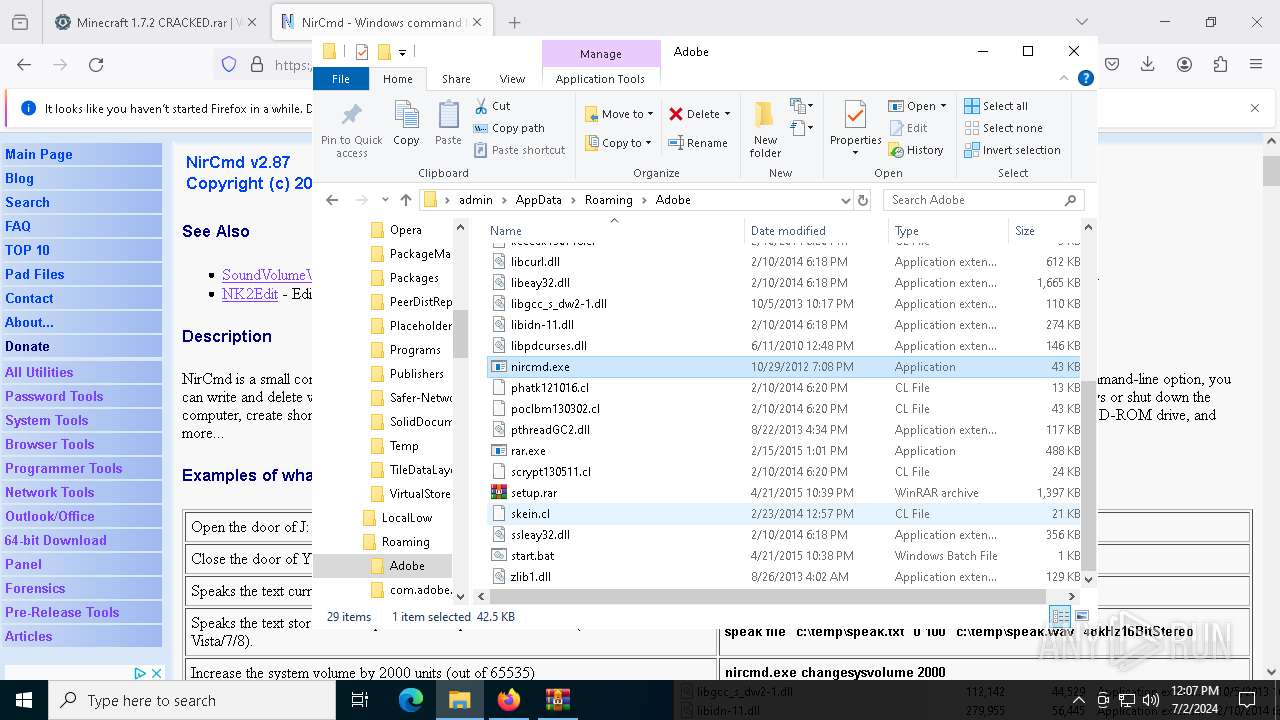The width and height of the screenshot is (1280, 720).
Task: Collapse the Explorer ribbon
Action: tap(1064, 78)
